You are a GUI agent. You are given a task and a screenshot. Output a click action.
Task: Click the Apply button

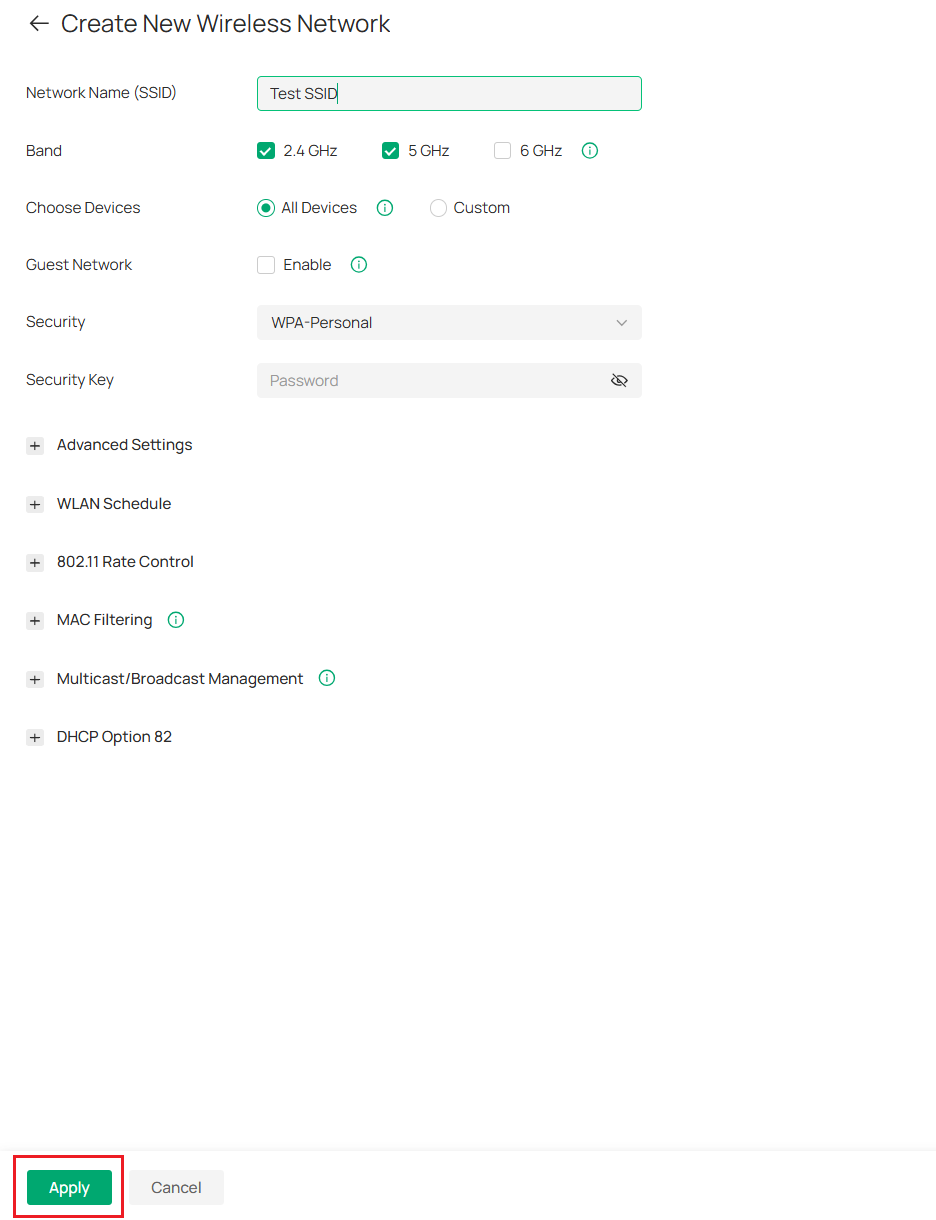coord(69,1188)
